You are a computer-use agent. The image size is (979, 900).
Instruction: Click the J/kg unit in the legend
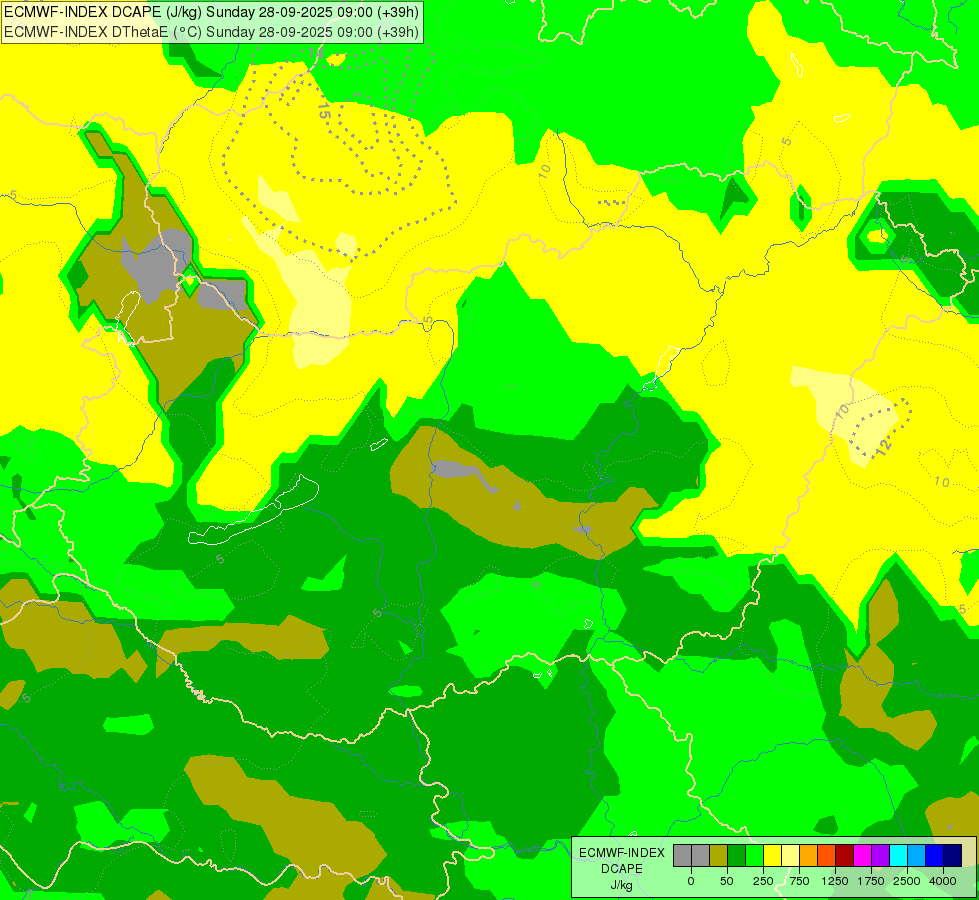click(621, 886)
